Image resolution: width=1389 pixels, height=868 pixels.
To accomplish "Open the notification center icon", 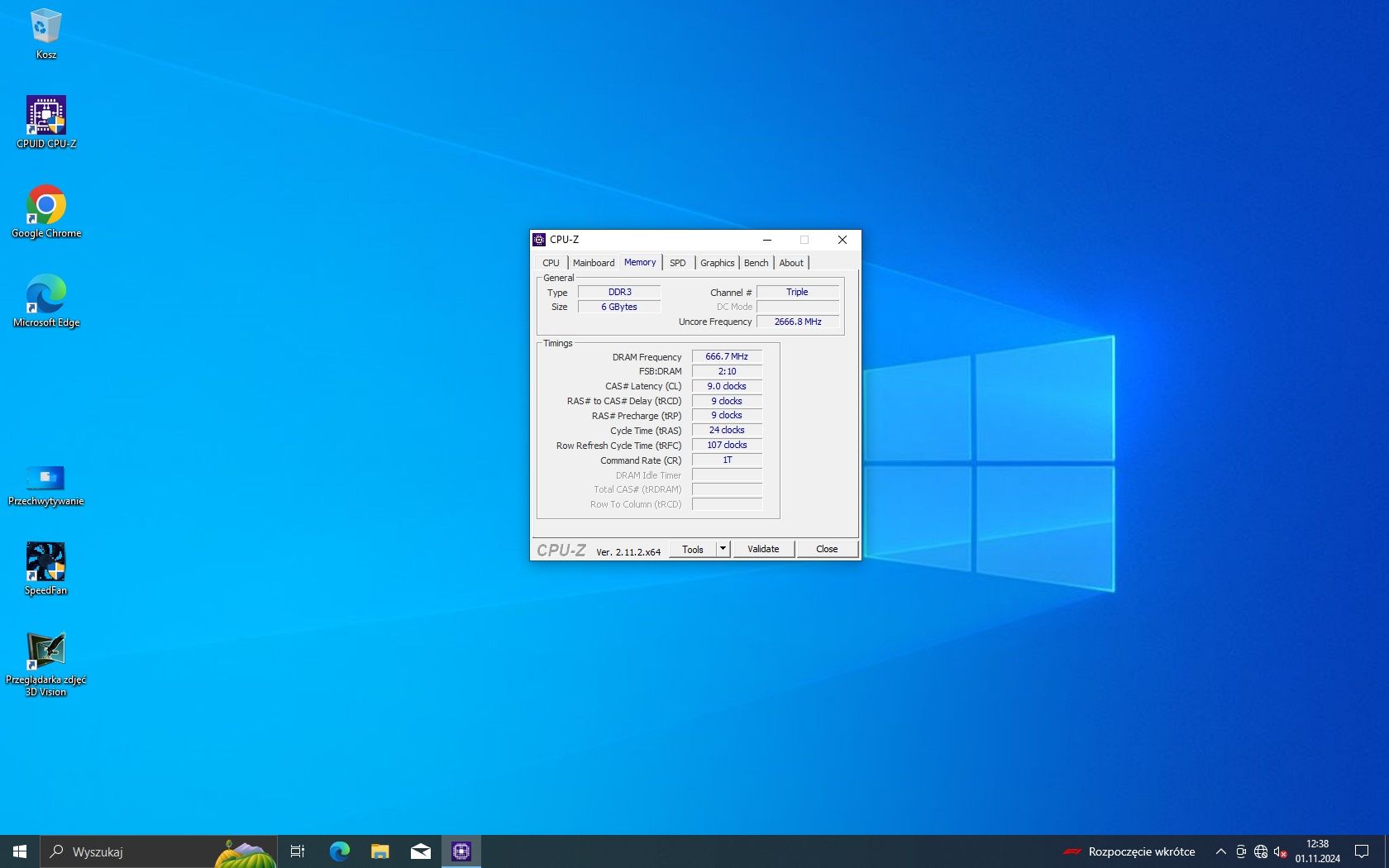I will 1362,851.
